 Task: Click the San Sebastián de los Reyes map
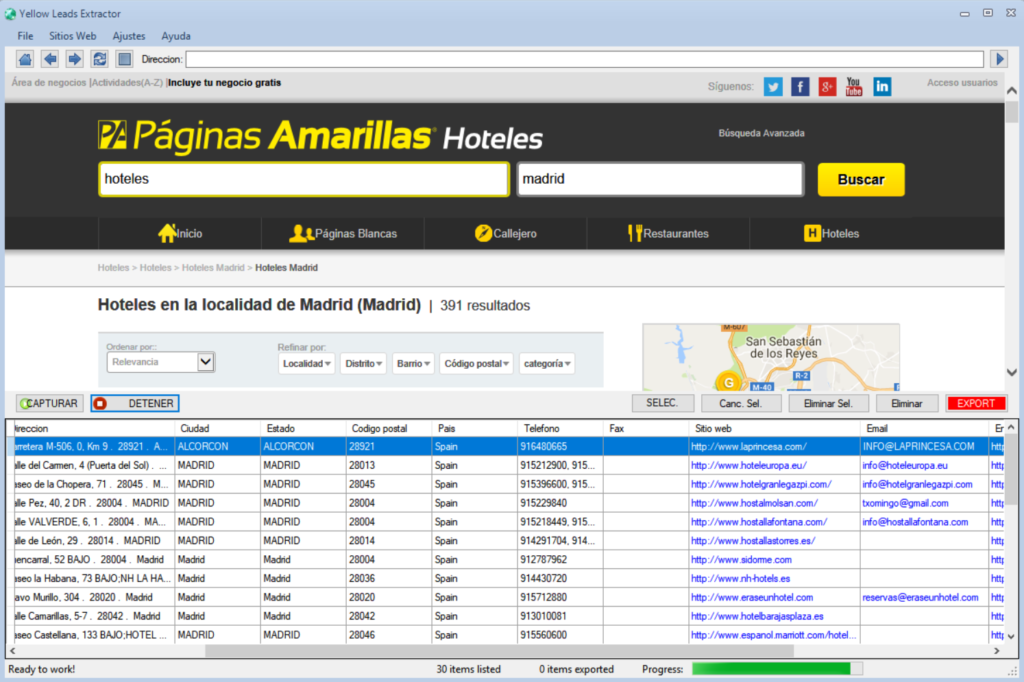(771, 357)
